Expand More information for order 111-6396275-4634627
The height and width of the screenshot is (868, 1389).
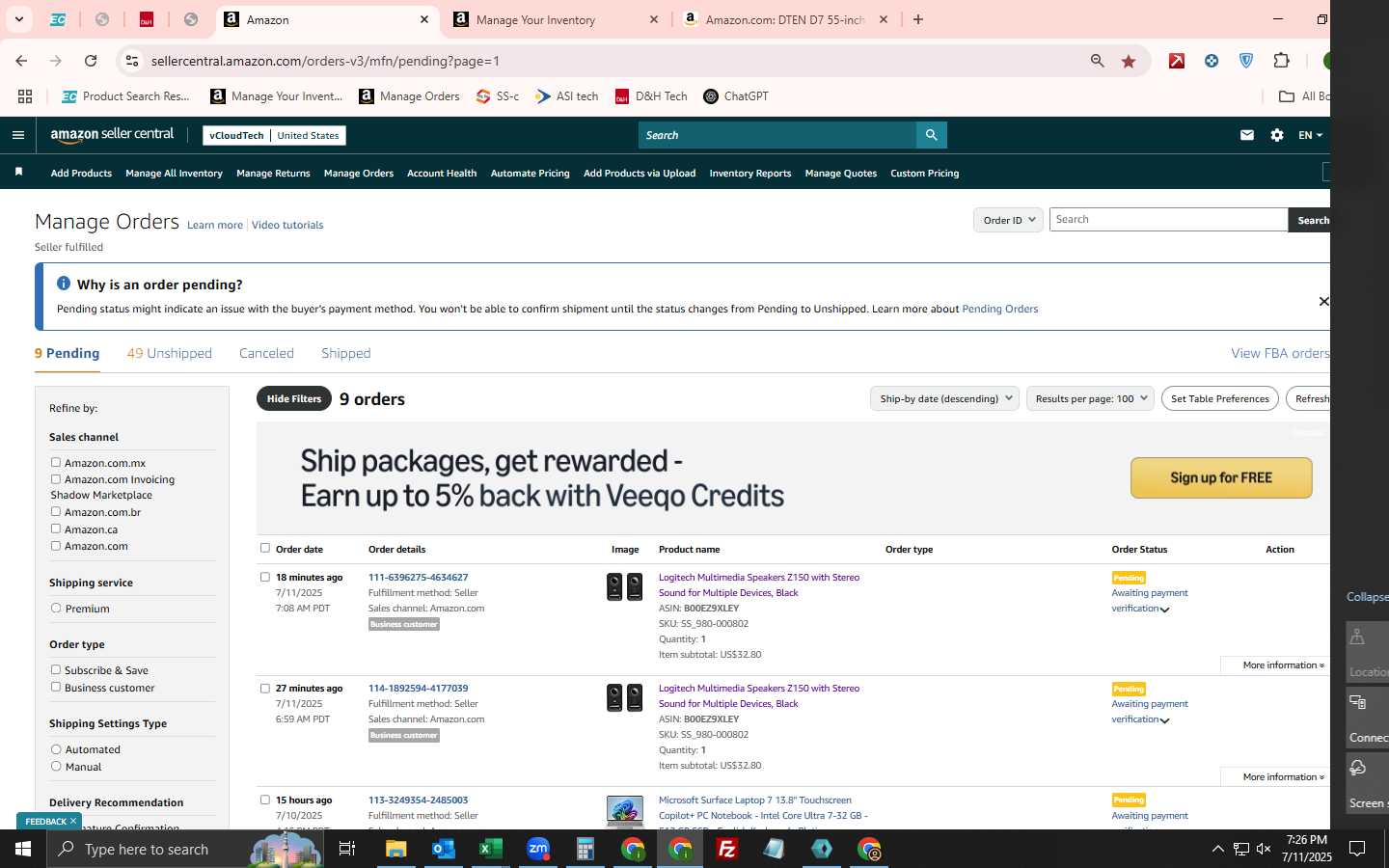pyautogui.click(x=1283, y=665)
